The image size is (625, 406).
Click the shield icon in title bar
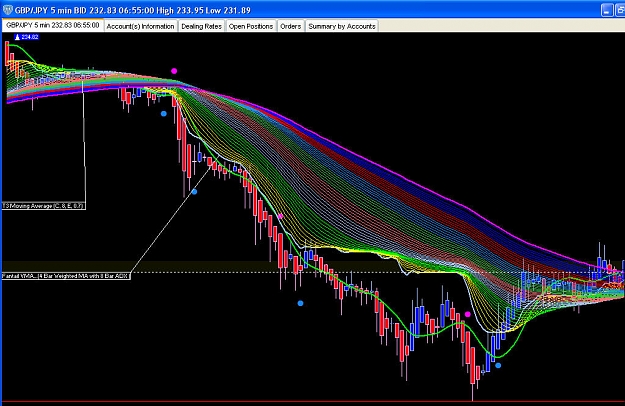click(x=7, y=10)
